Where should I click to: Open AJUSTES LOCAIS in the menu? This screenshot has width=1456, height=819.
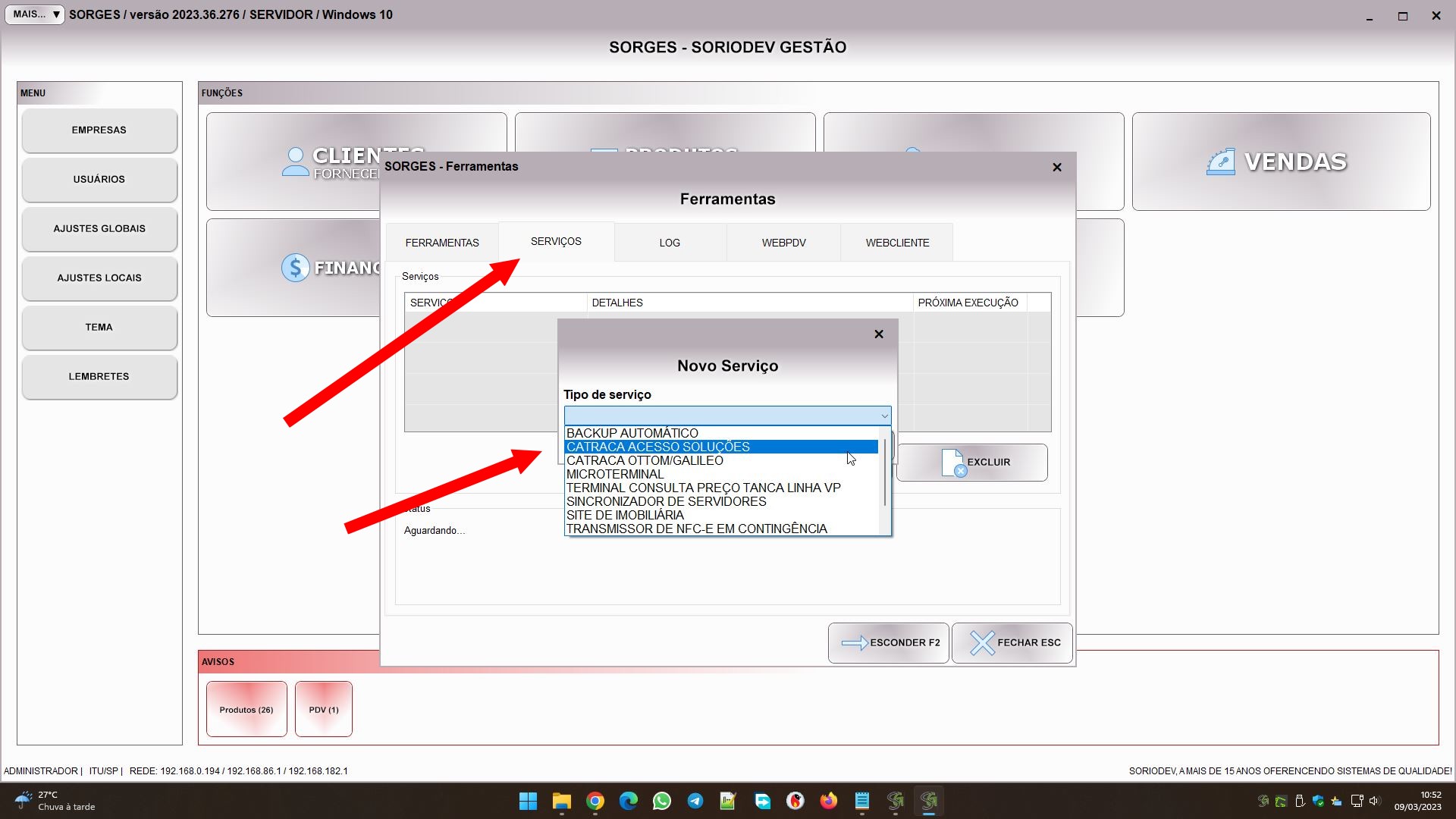(99, 278)
